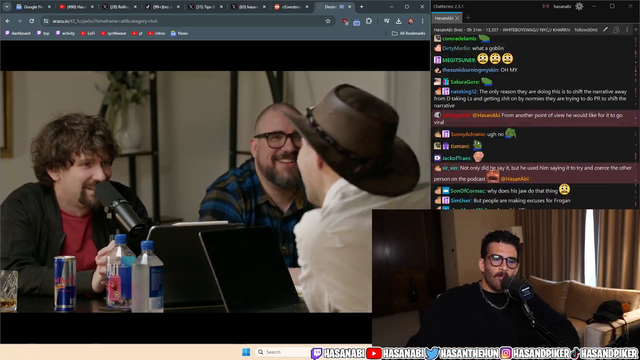Click the blue extension icon in toolbar

357,21
